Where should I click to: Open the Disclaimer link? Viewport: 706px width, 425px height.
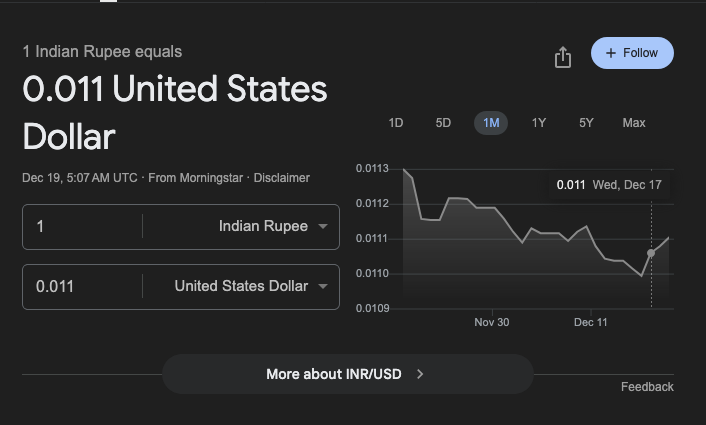(281, 178)
